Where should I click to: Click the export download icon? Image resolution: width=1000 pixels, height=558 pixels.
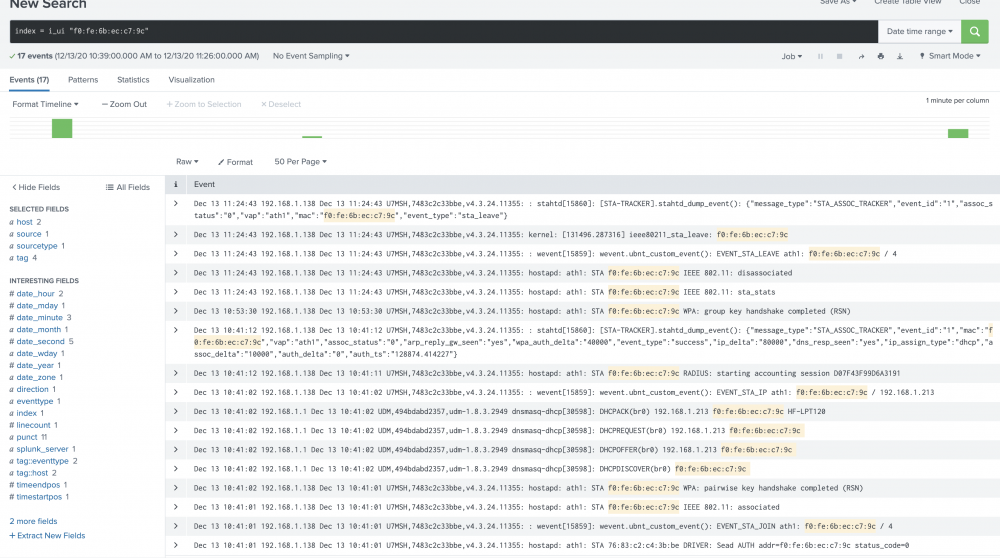point(900,57)
